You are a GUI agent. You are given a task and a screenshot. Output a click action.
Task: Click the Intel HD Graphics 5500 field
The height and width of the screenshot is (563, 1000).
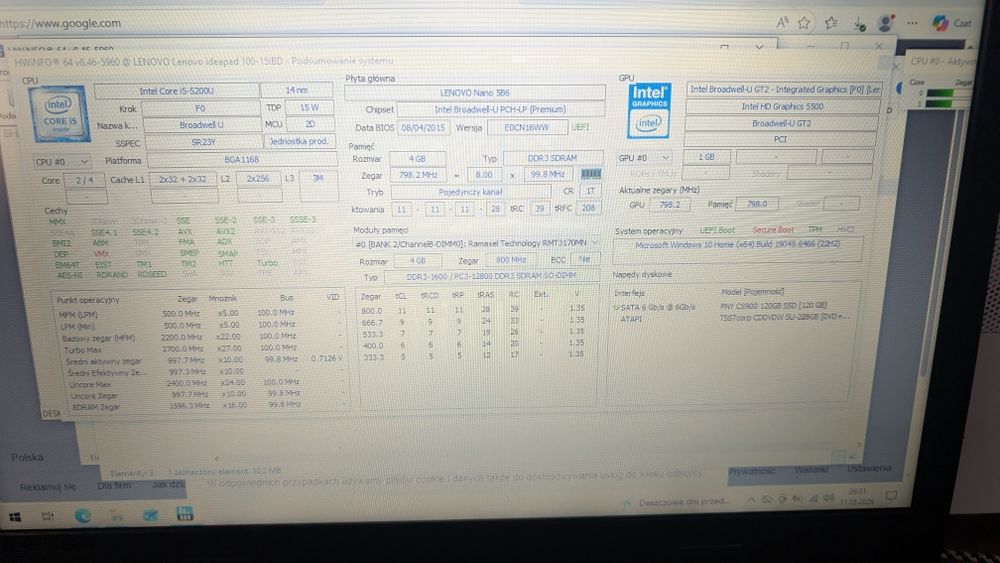click(782, 106)
